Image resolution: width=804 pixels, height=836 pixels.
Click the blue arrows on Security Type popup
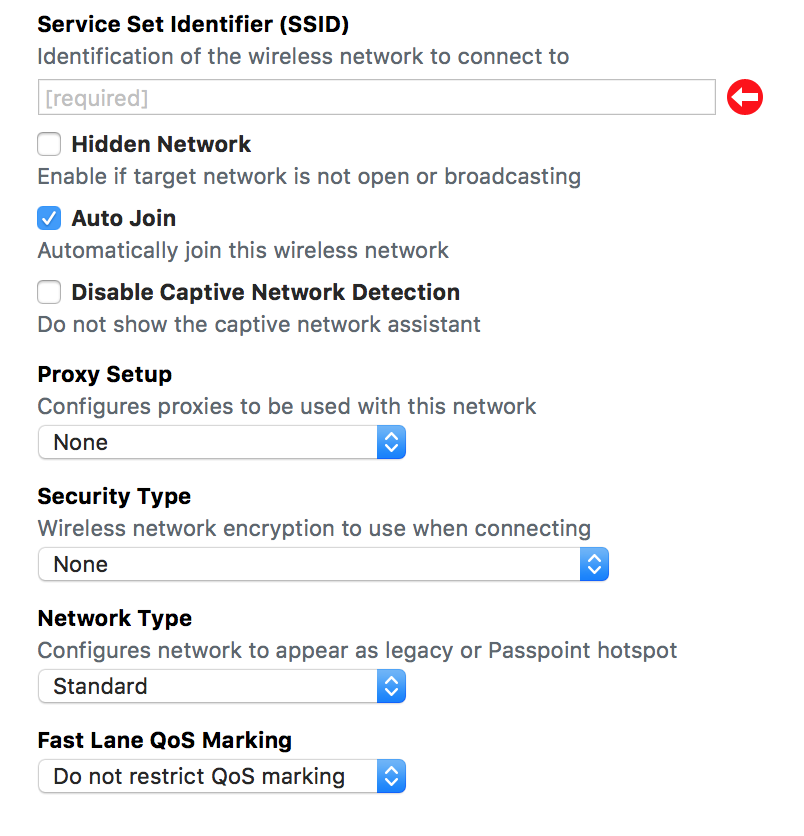pyautogui.click(x=594, y=564)
